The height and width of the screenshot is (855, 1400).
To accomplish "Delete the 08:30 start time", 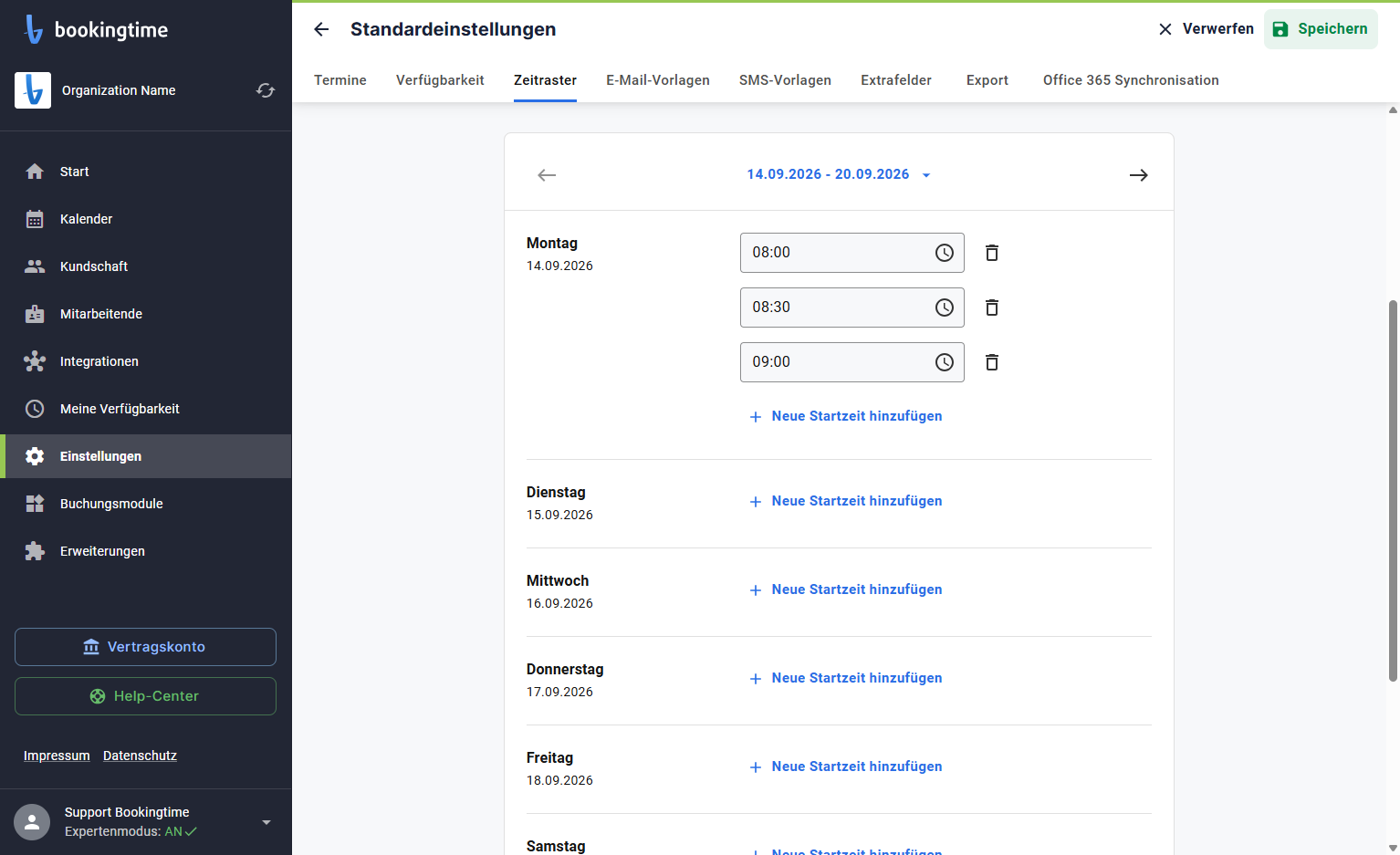I will click(x=992, y=308).
